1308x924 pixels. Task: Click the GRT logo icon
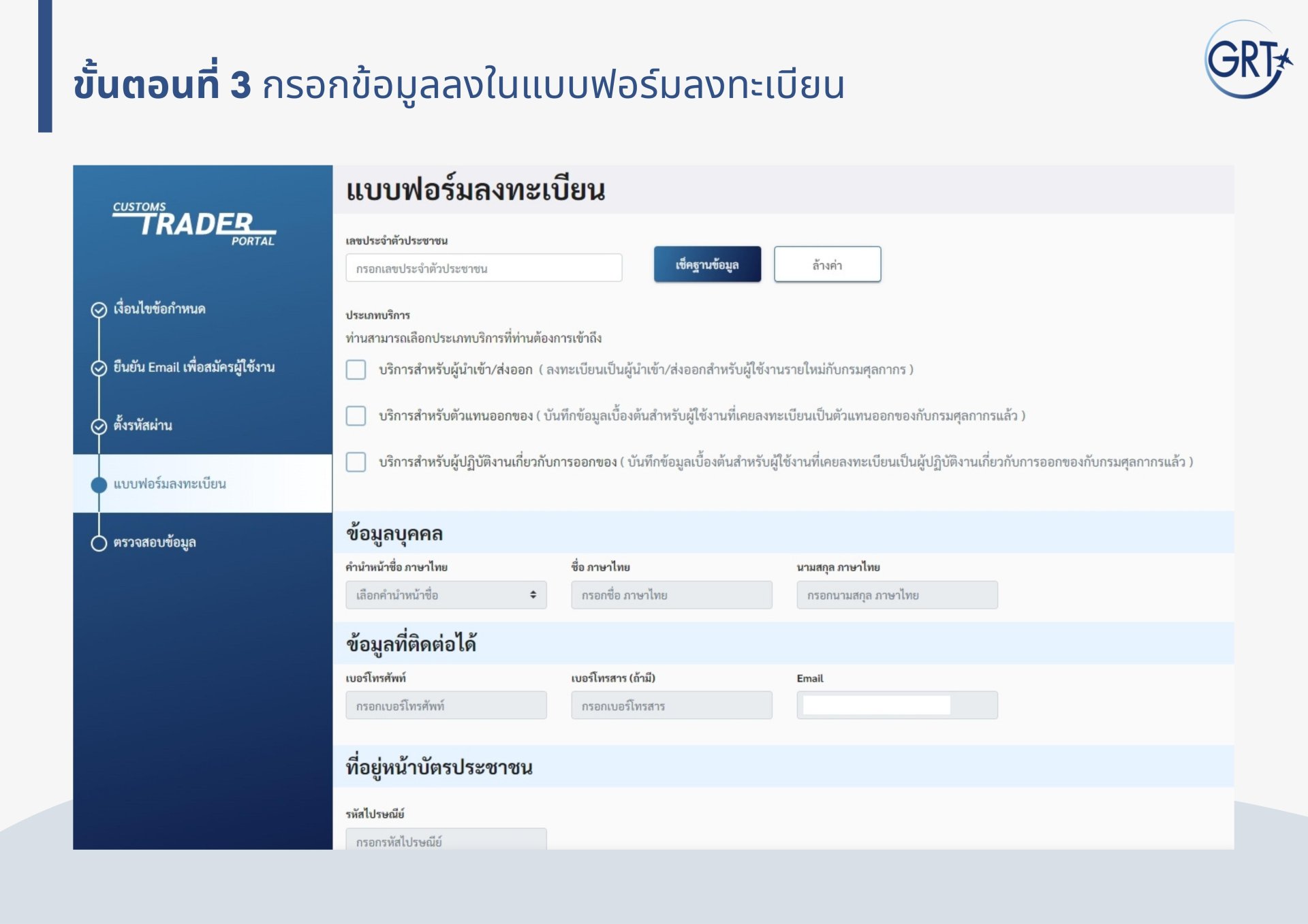pyautogui.click(x=1247, y=60)
